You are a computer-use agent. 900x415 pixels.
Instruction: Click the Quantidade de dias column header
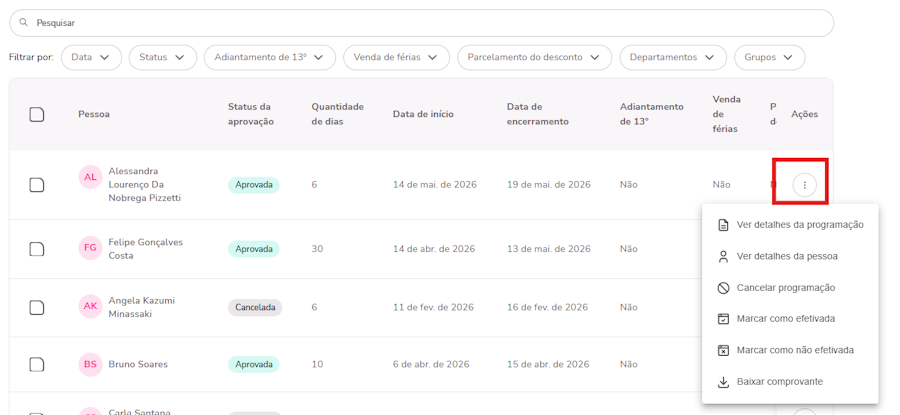pyautogui.click(x=338, y=114)
